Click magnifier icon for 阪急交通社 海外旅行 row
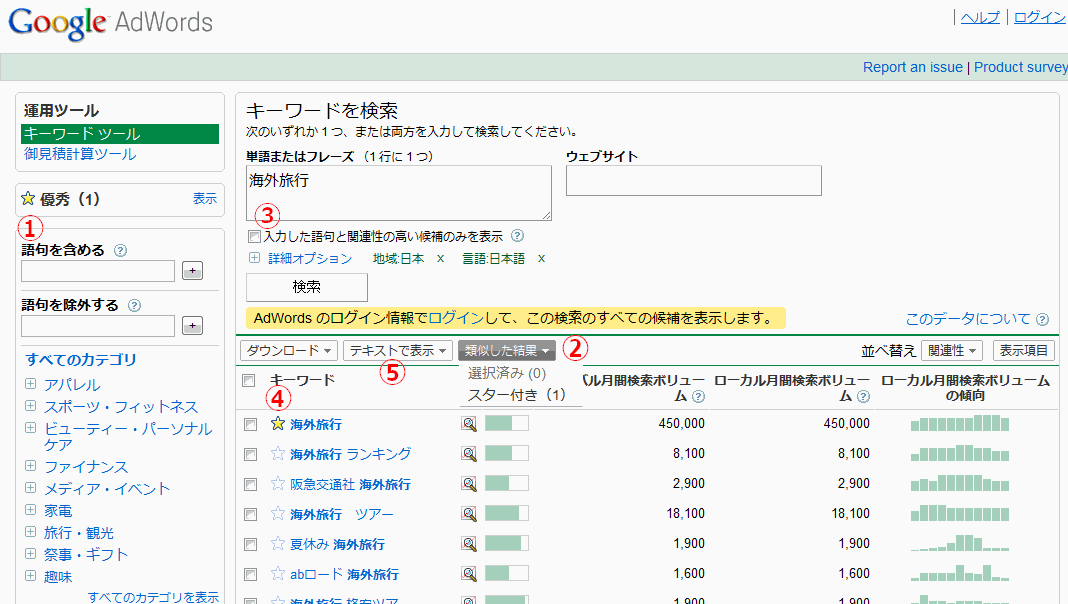1068x604 pixels. point(468,484)
